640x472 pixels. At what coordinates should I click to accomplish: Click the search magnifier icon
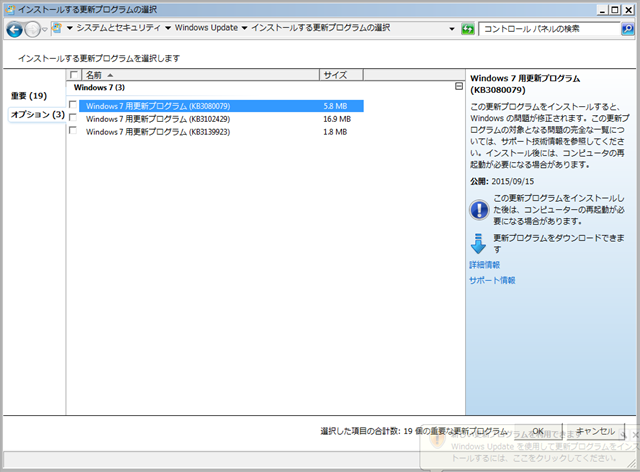[628, 29]
